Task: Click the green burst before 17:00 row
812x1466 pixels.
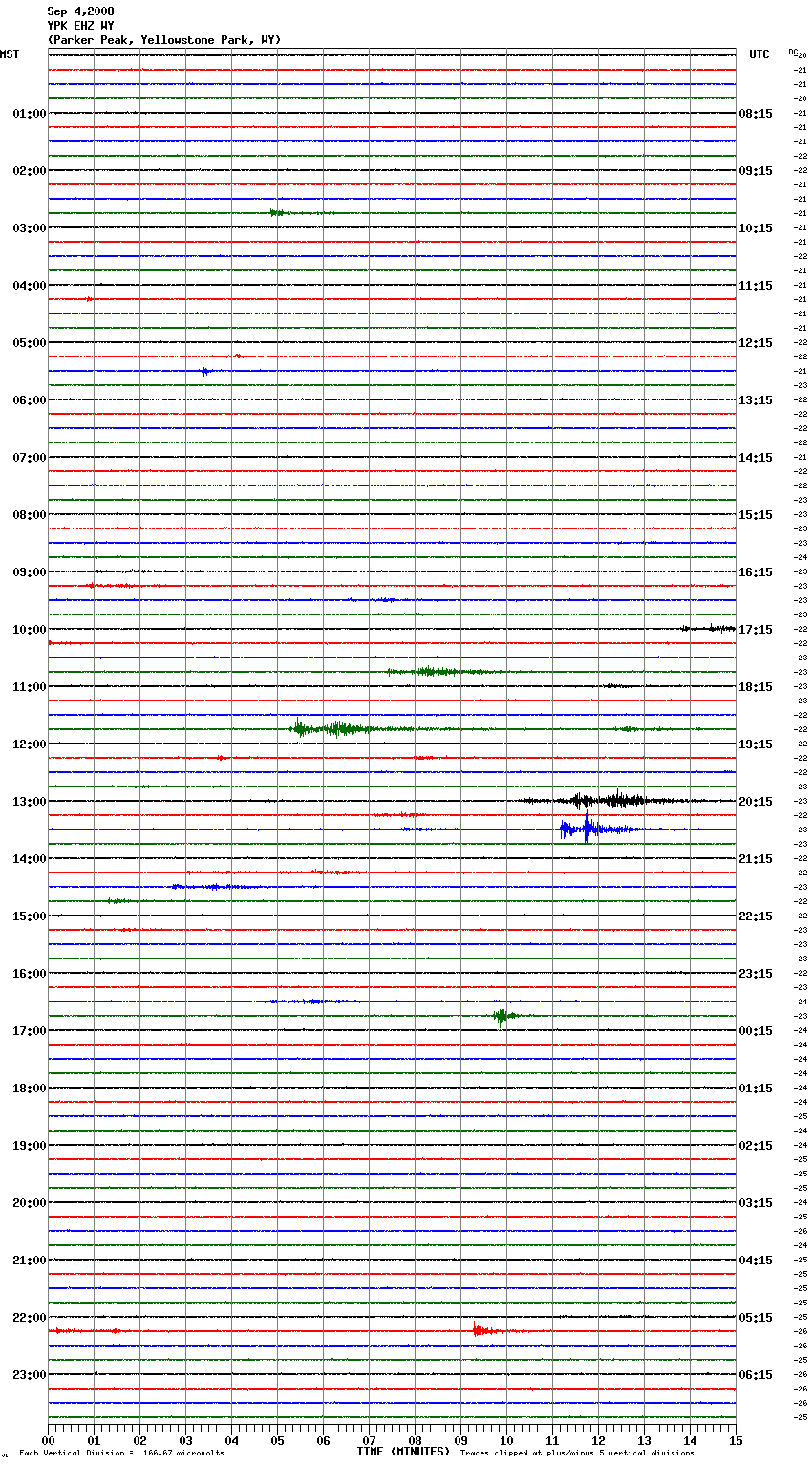Action: coord(504,1016)
